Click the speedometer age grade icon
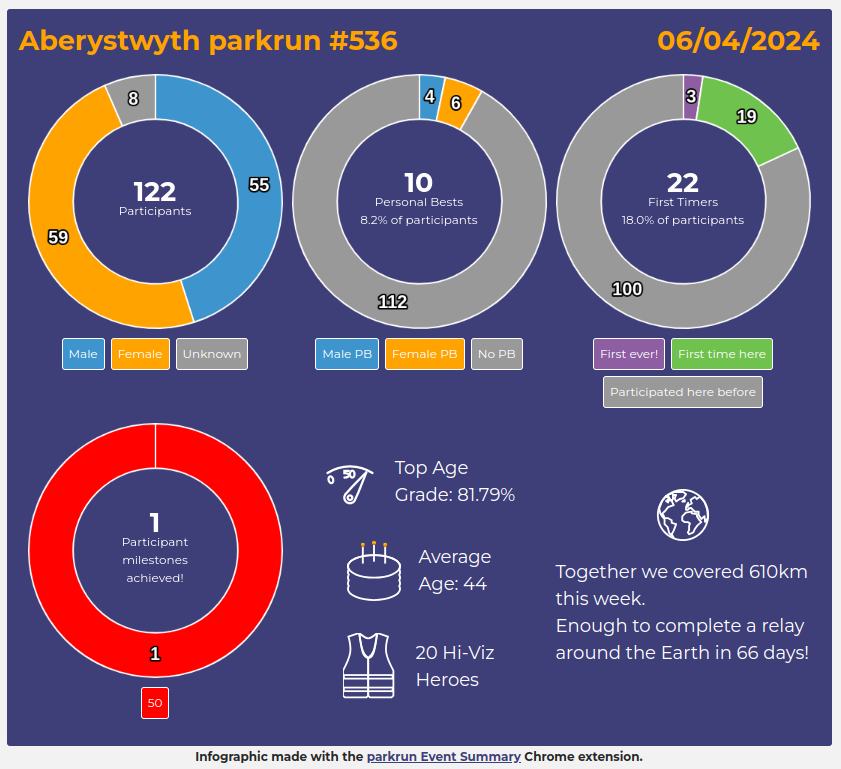This screenshot has height=769, width=841. pyautogui.click(x=350, y=484)
